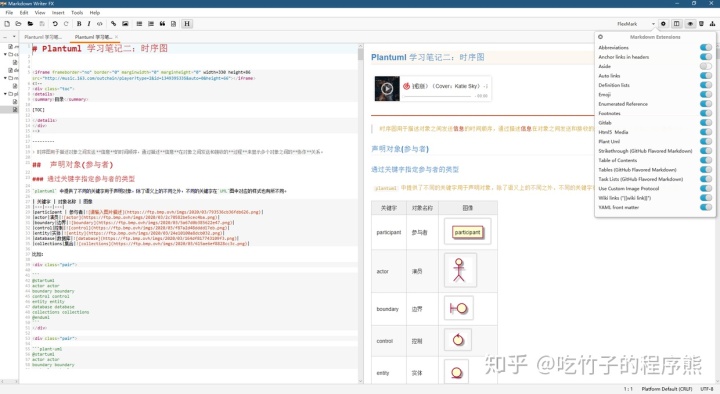Toggle the split preview layout icon

coord(676,24)
